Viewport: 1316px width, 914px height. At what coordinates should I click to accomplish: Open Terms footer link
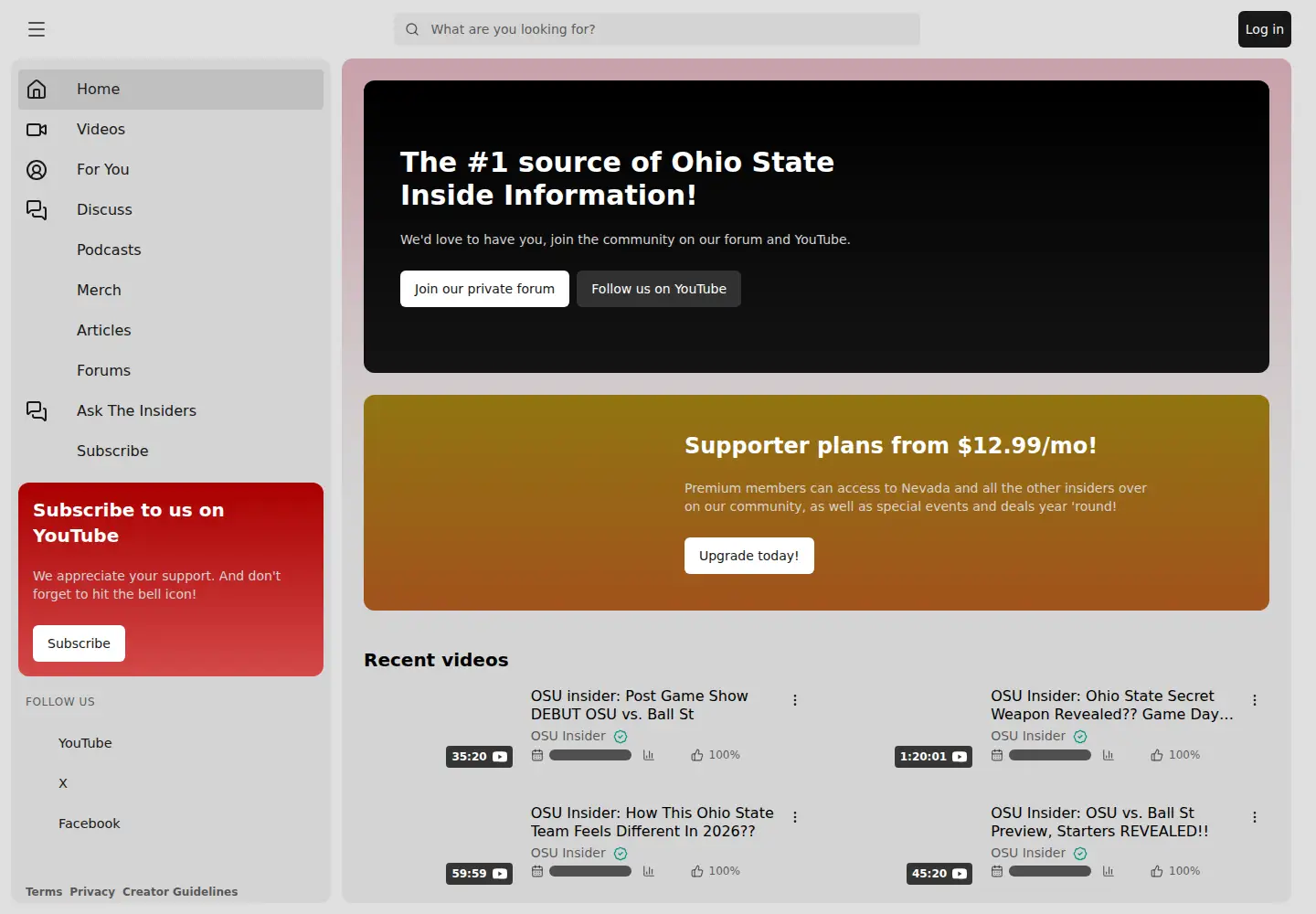(x=44, y=892)
